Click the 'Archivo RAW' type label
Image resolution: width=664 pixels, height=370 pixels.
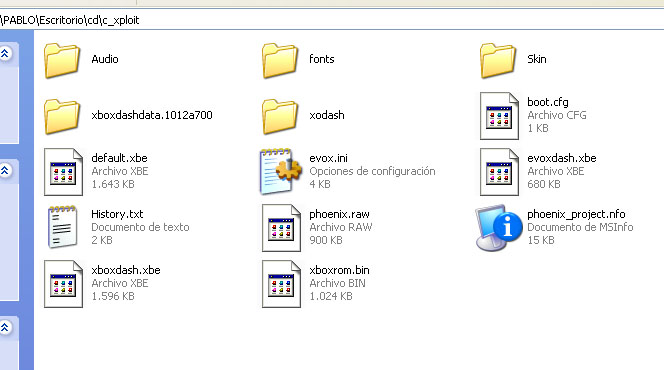[x=340, y=227]
